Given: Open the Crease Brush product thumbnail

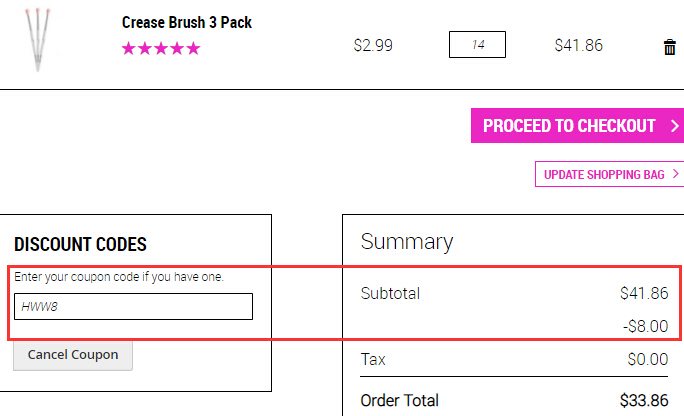Looking at the screenshot, I should coord(38,40).
